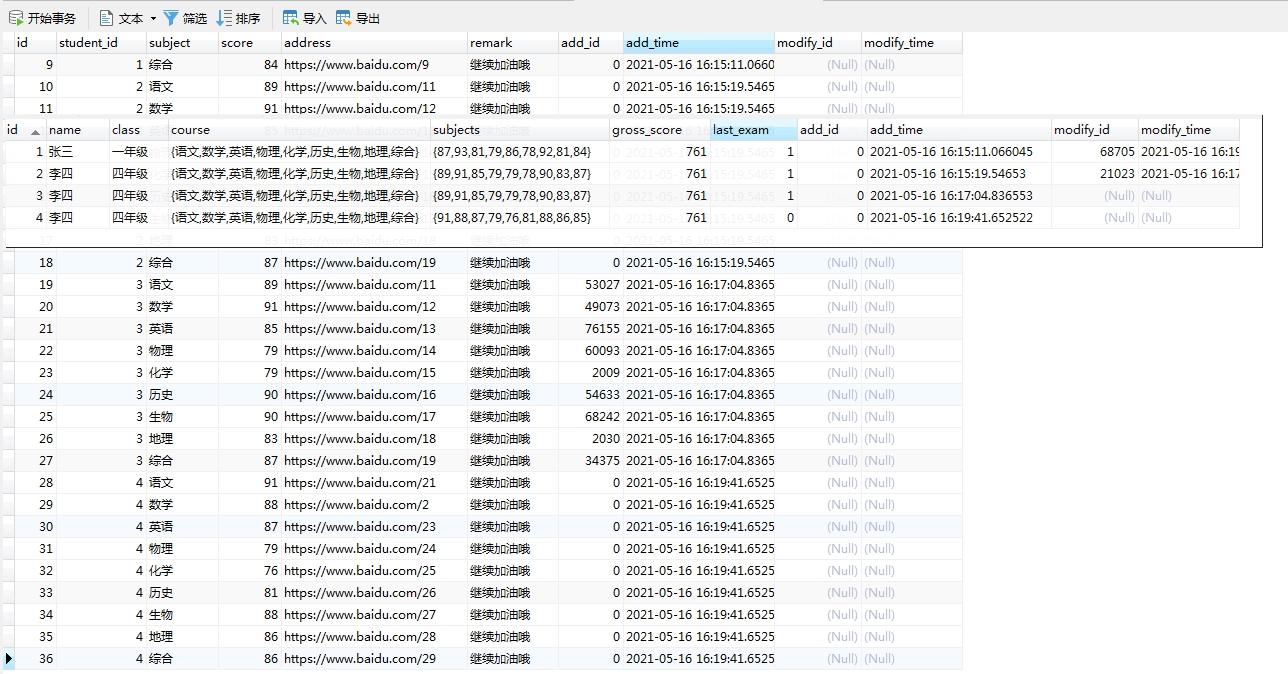Select the score column header

click(x=251, y=43)
